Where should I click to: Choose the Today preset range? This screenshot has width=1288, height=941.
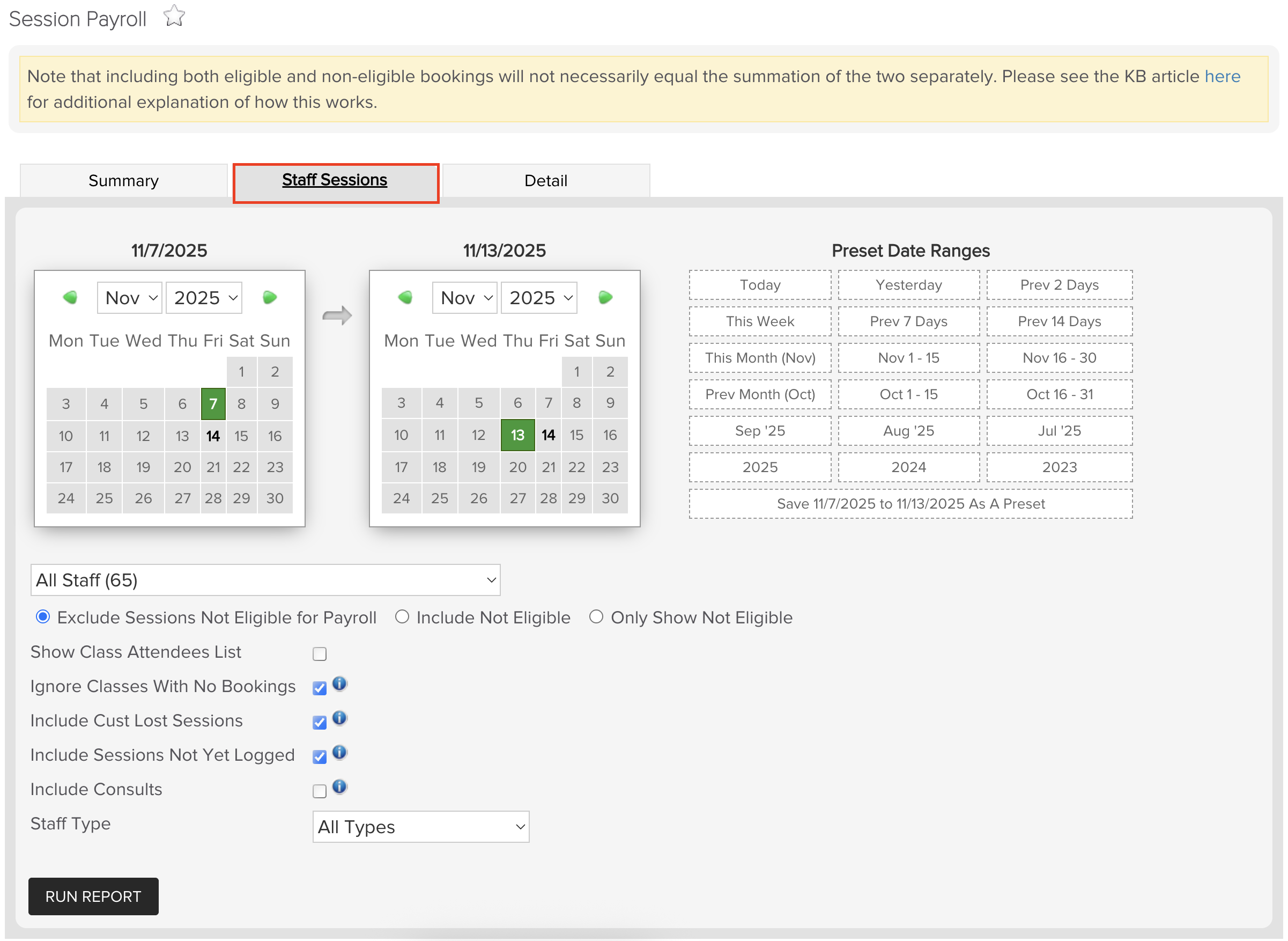760,285
